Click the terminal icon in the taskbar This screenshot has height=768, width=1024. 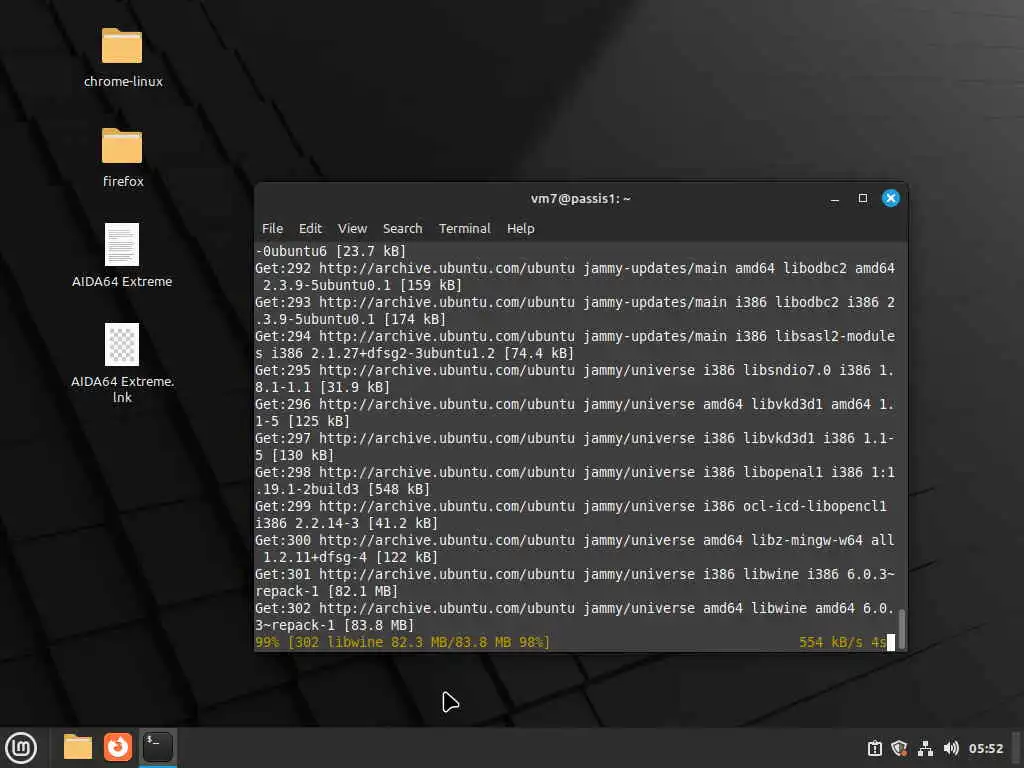[158, 747]
